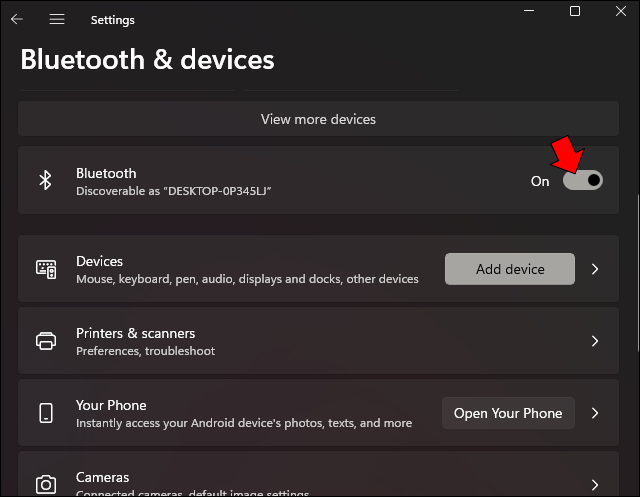Click the Devices keyboard icon

pyautogui.click(x=46, y=269)
